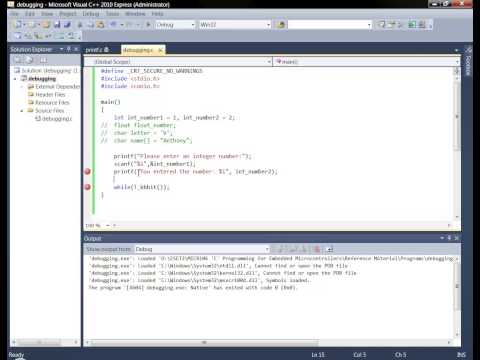Open the Help menu
480x360 pixels.
coord(157,14)
